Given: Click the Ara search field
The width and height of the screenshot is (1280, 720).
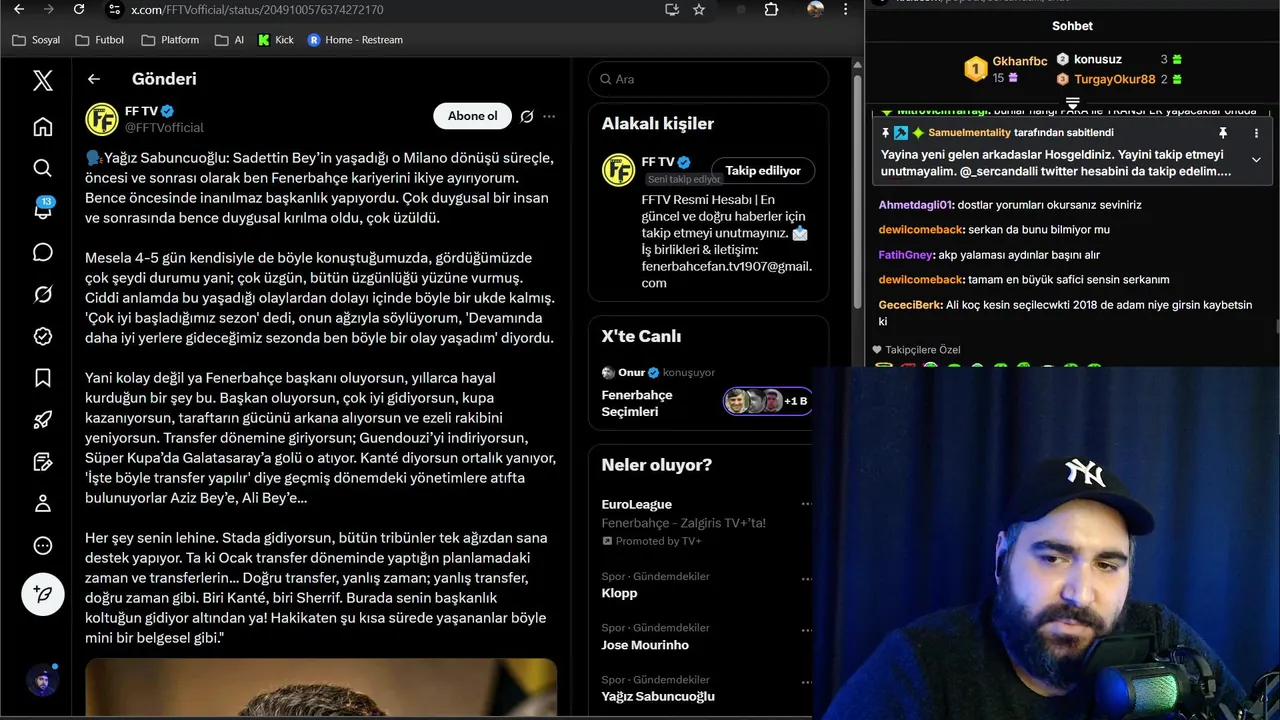Looking at the screenshot, I should pos(708,79).
